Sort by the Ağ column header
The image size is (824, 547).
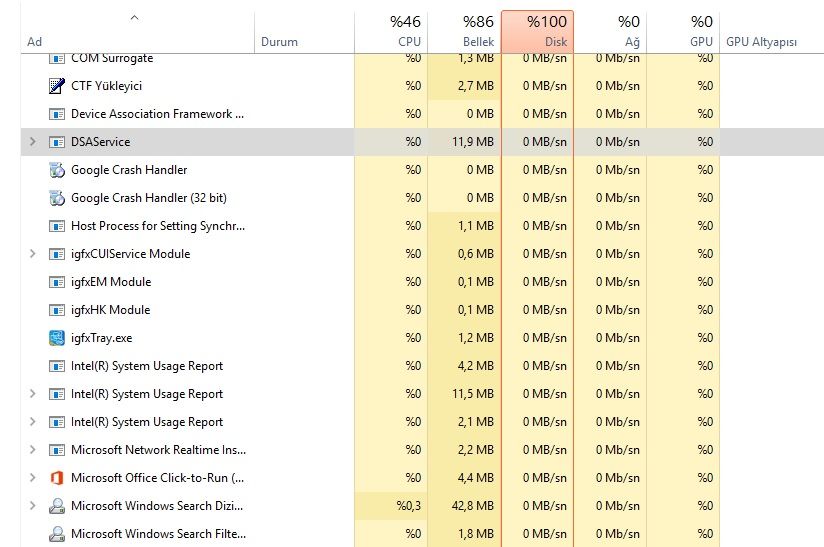point(610,31)
